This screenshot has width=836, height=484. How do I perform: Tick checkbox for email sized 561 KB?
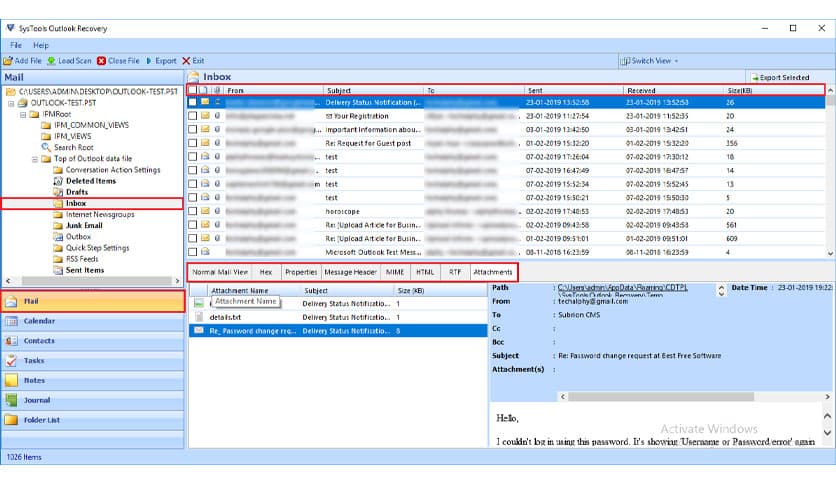(192, 225)
